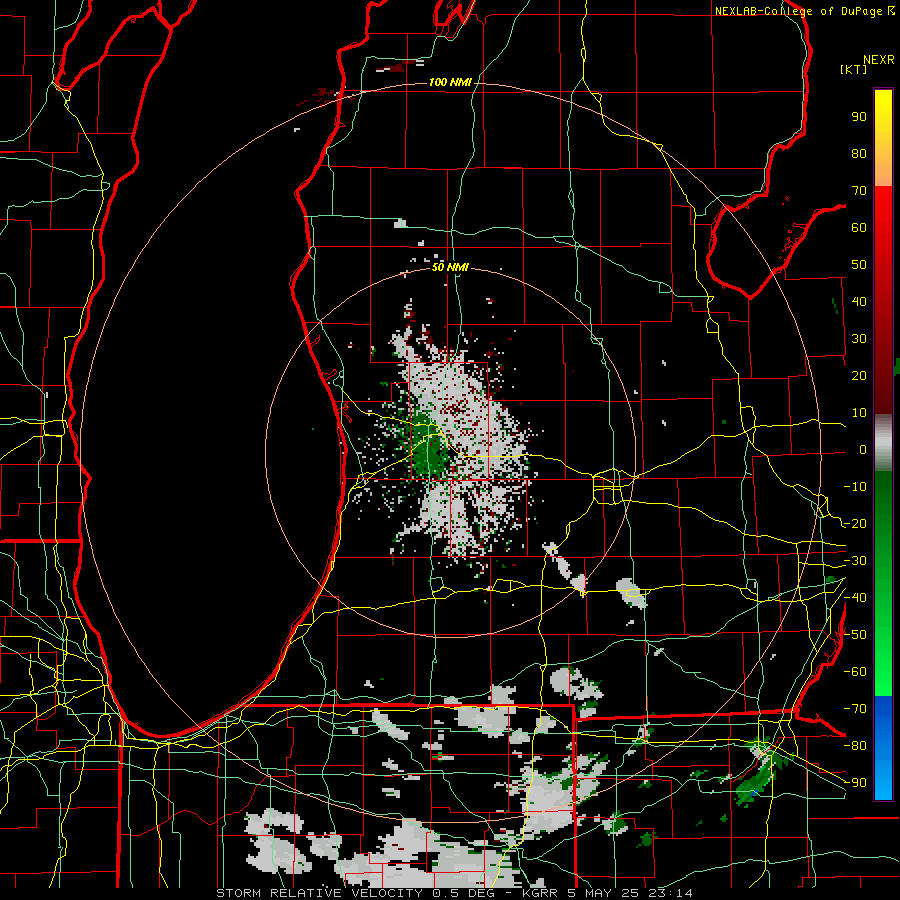Click the -90 value on velocity scale
The image size is (900, 900).
click(855, 783)
